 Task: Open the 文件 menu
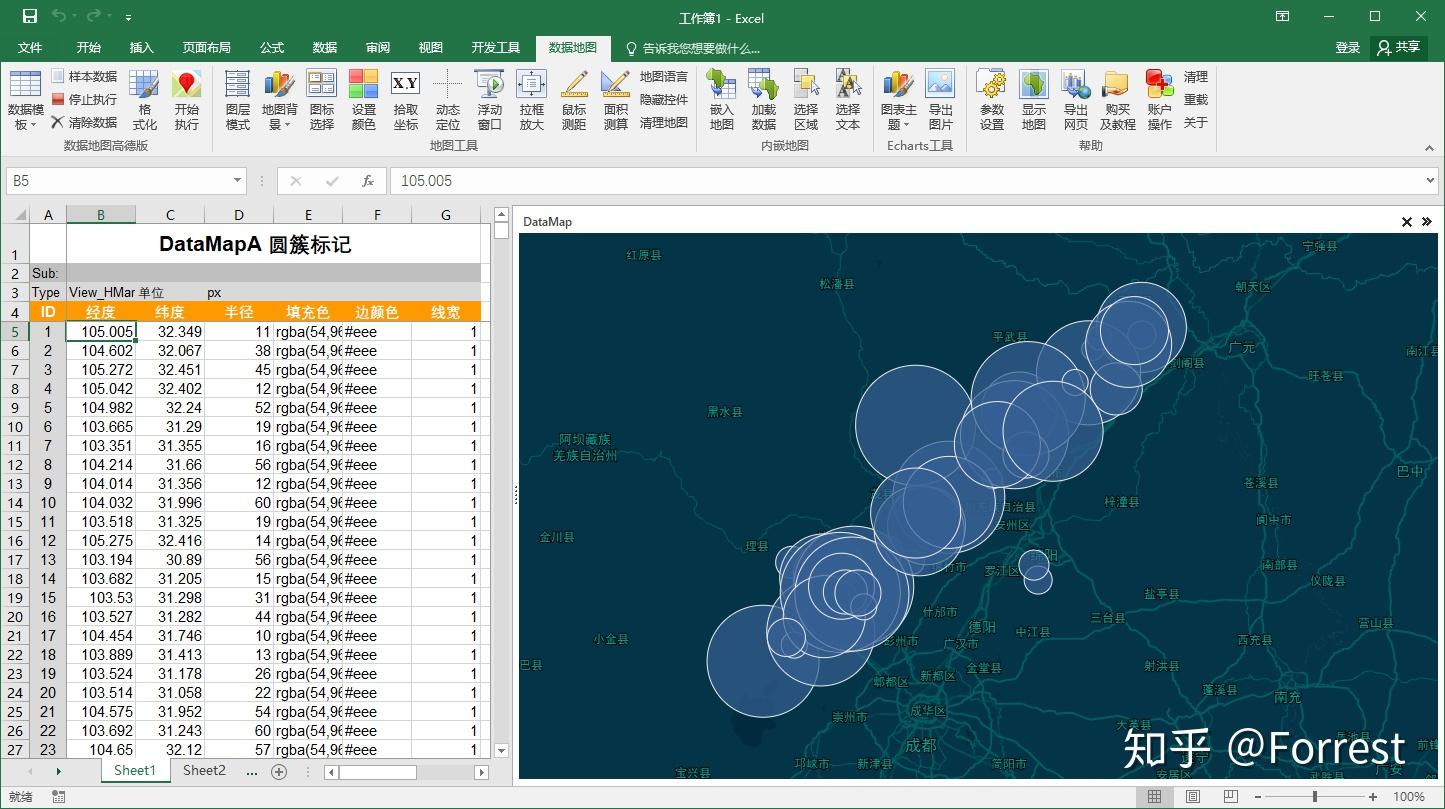click(30, 48)
